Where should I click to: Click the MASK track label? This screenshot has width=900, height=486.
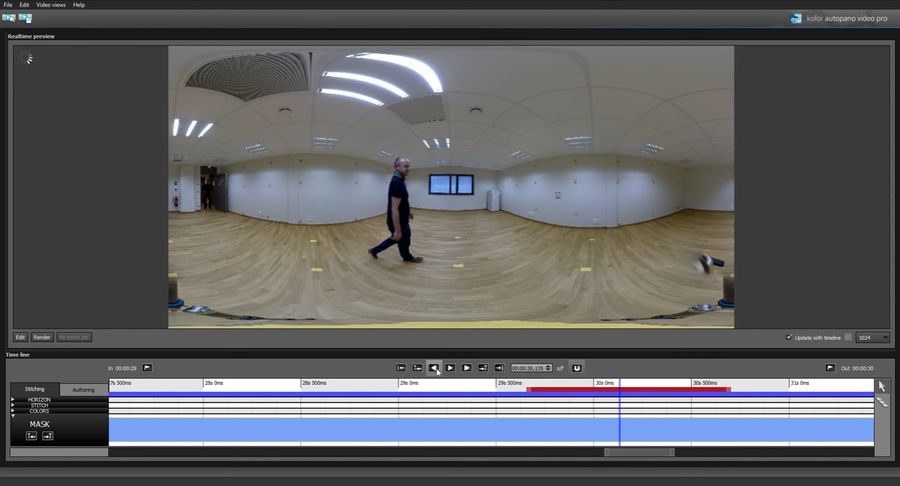point(40,424)
